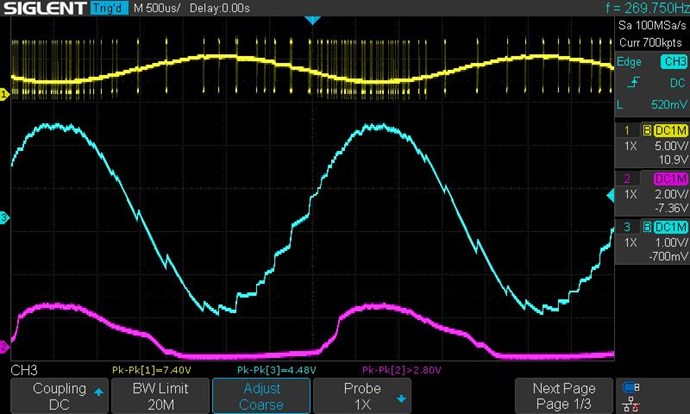Viewport: 690px width, 414px height.
Task: Click the Pk-Pk[1]=7.40V measurement
Action: click(152, 370)
